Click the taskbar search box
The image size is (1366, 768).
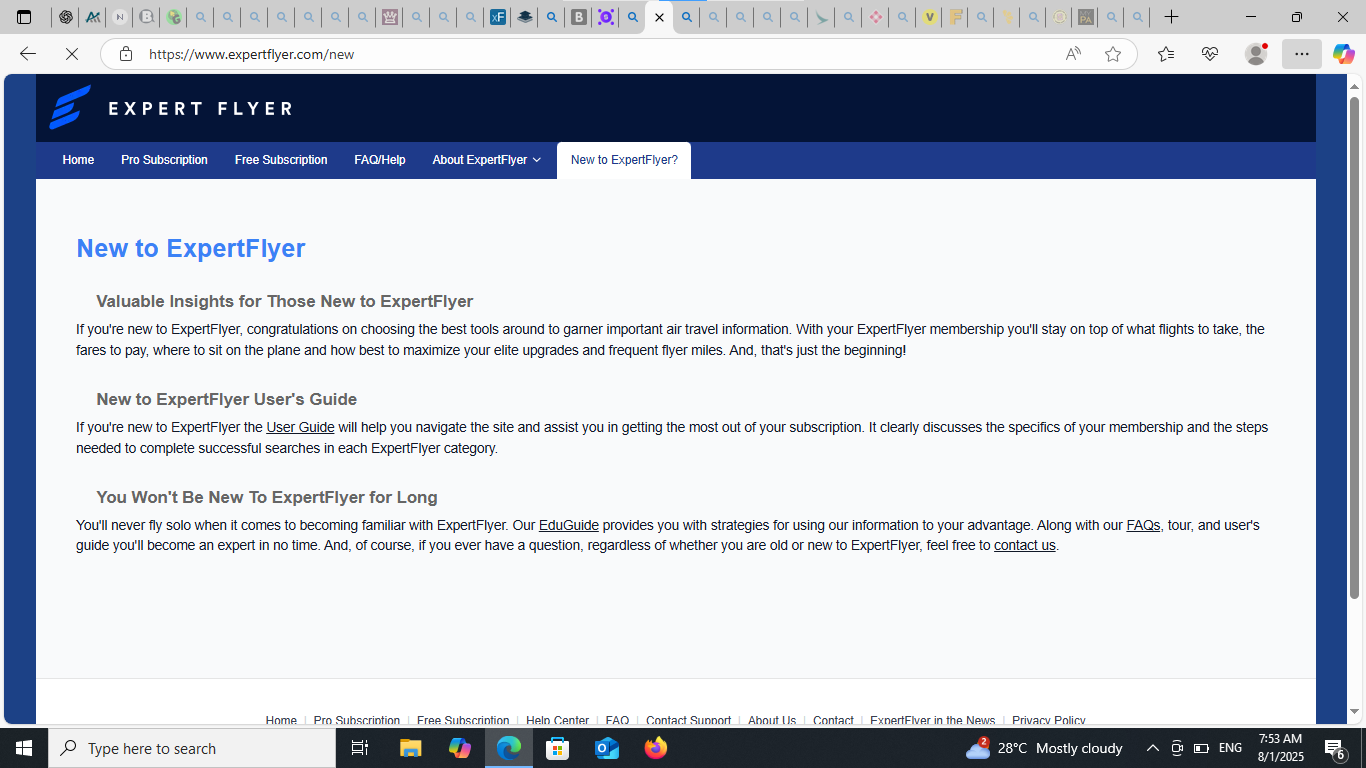tap(192, 748)
